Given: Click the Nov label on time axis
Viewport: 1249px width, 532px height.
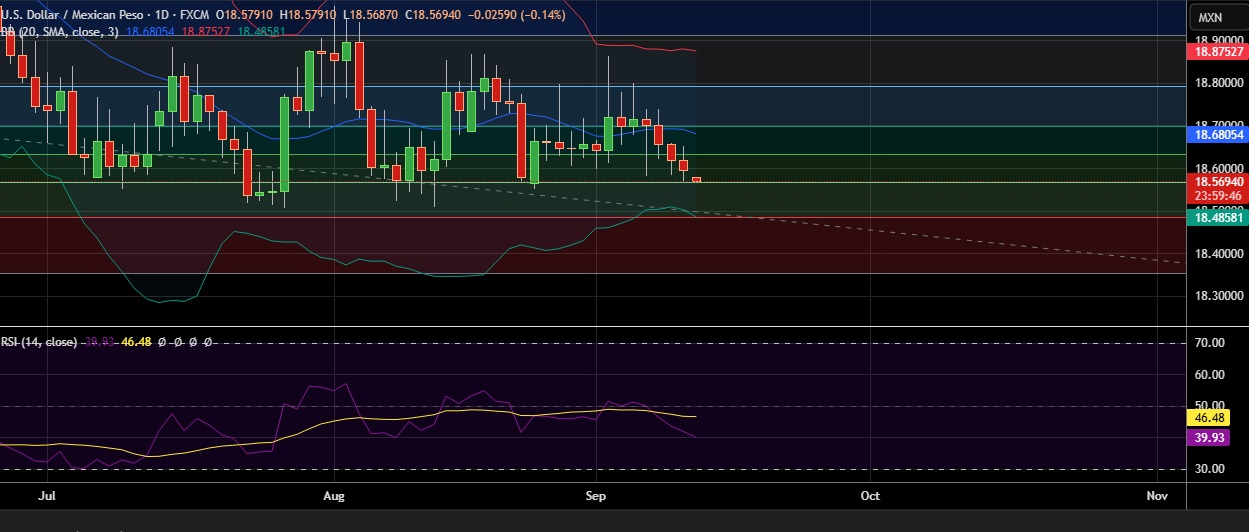Looking at the screenshot, I should point(1157,495).
